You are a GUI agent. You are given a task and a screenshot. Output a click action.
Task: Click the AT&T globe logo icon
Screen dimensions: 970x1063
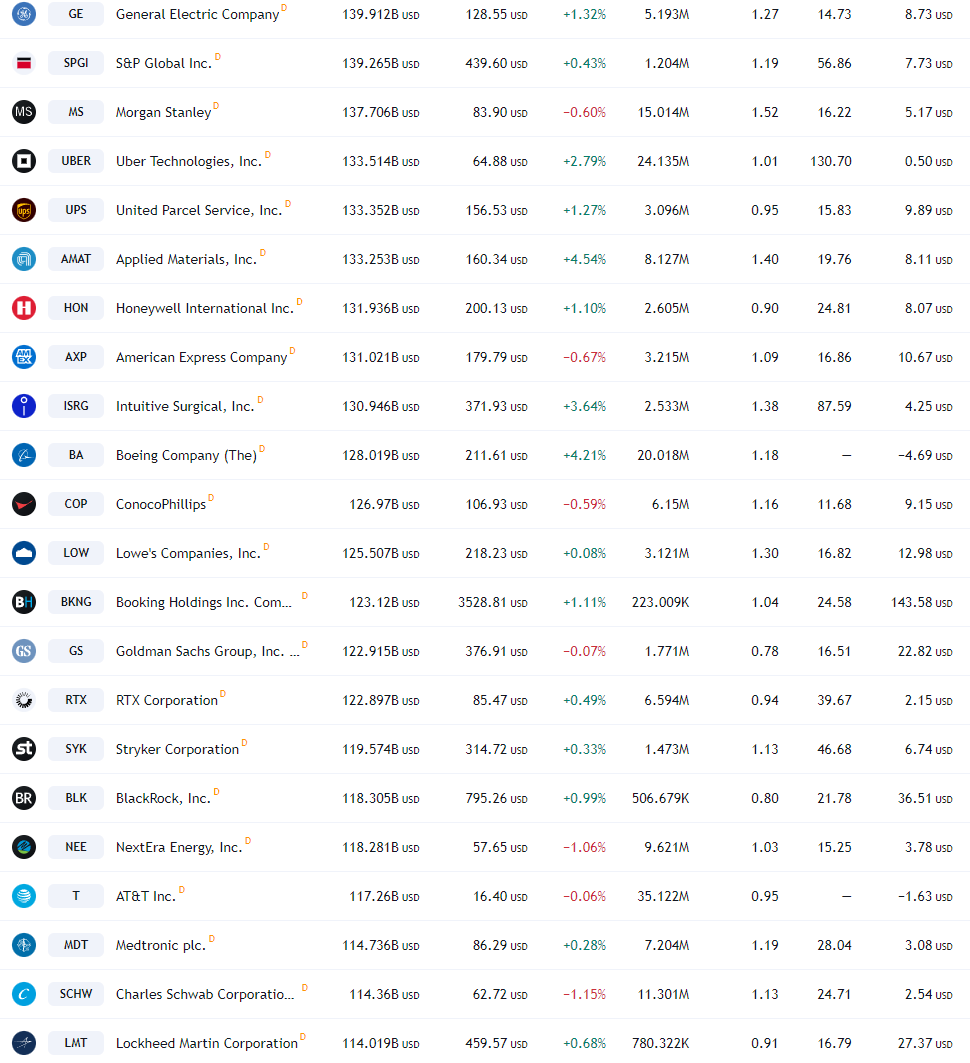pyautogui.click(x=24, y=896)
